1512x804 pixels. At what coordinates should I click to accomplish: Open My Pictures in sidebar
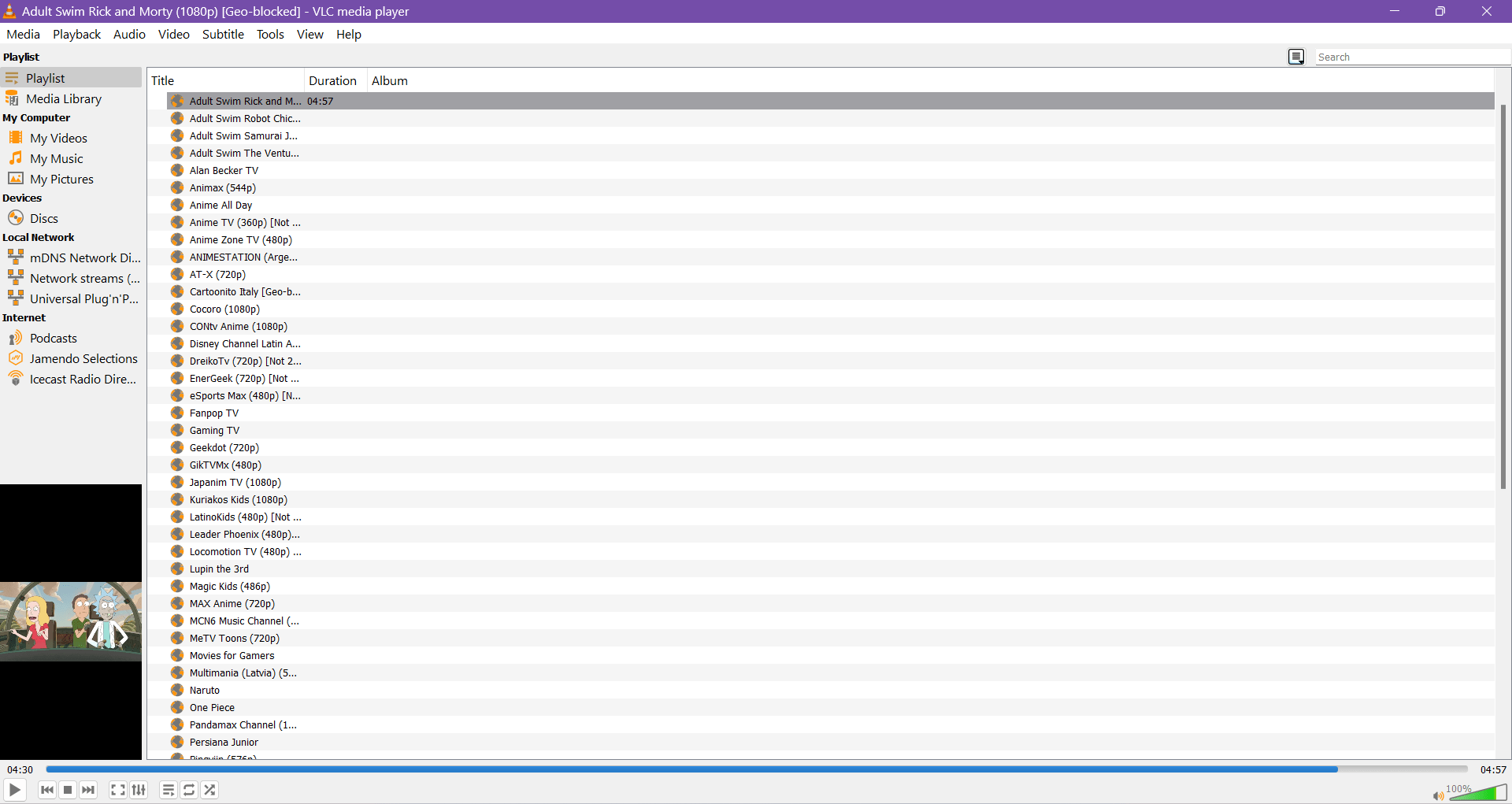pos(71,179)
